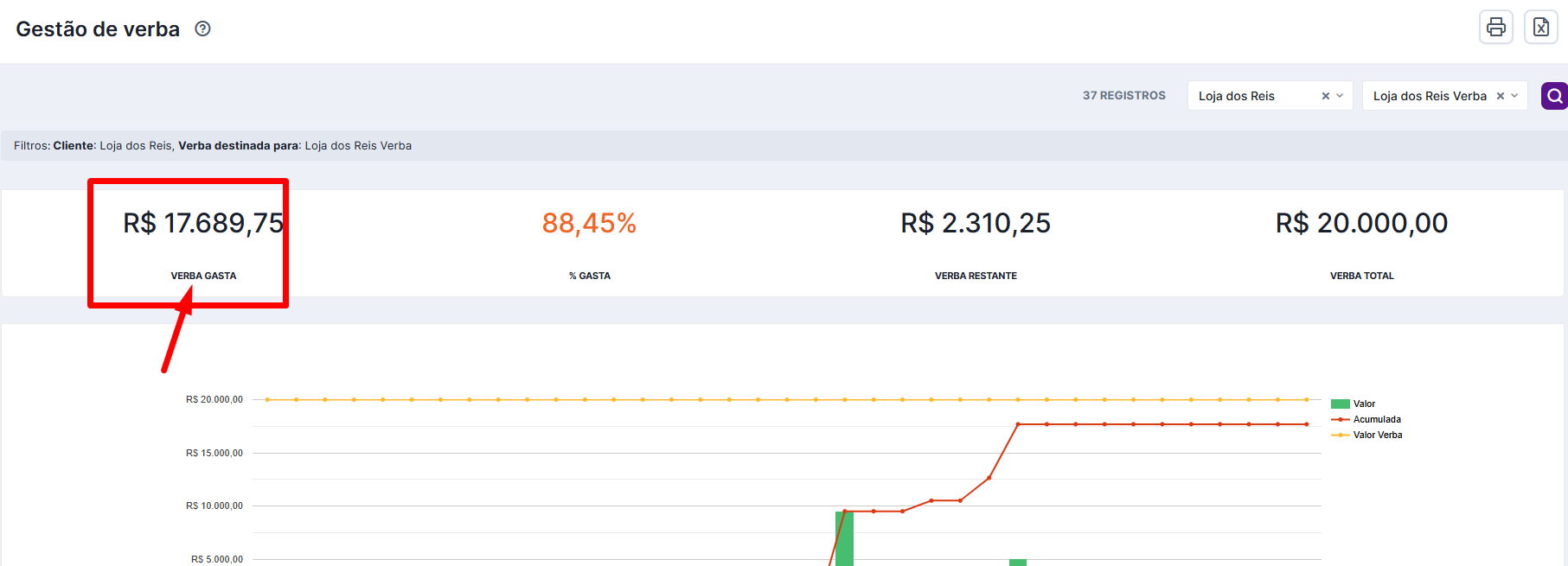
Task: Click the printer icon to print report
Action: coord(1495,28)
